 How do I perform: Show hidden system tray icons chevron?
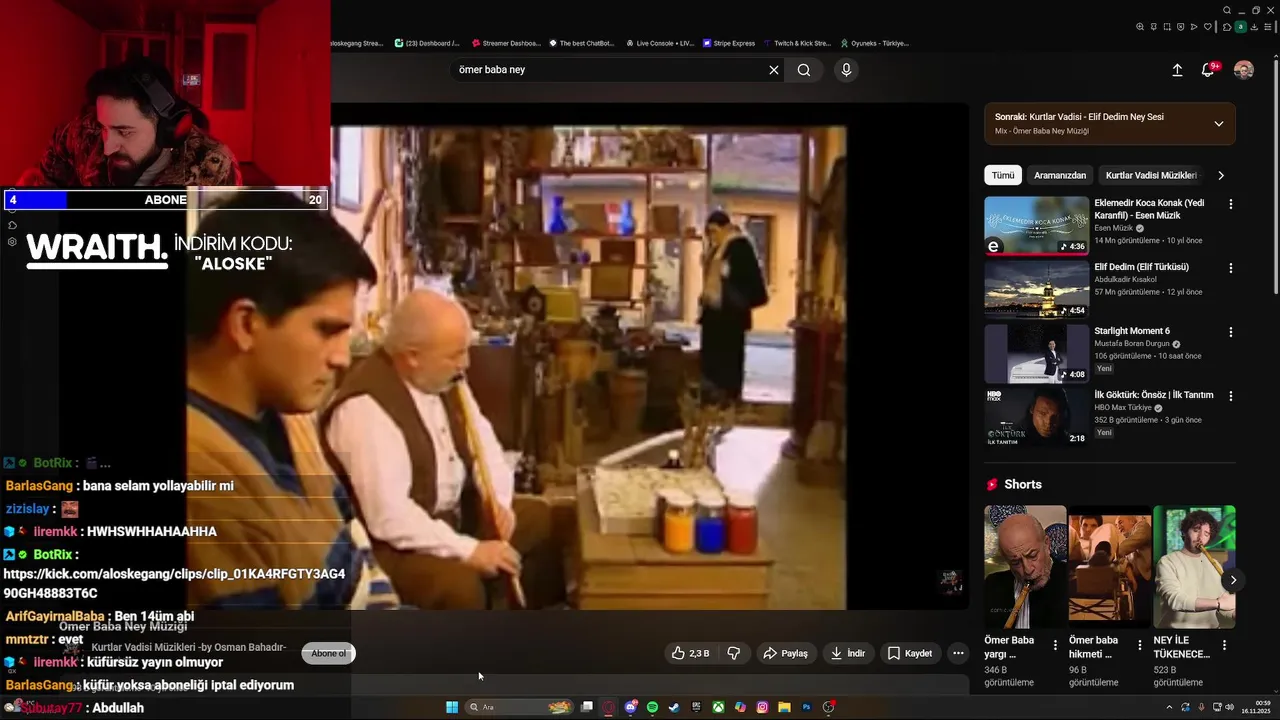[1169, 707]
